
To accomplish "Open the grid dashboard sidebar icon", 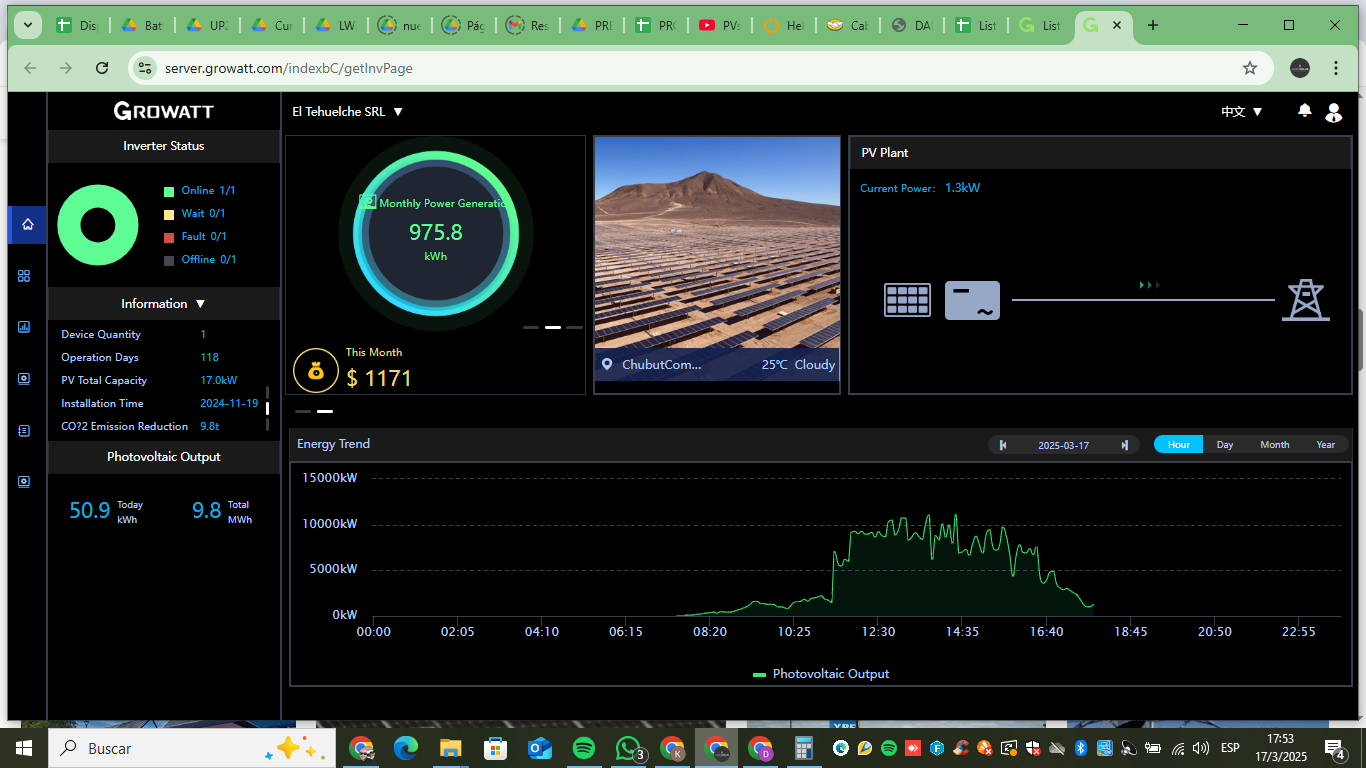I will click(x=25, y=276).
